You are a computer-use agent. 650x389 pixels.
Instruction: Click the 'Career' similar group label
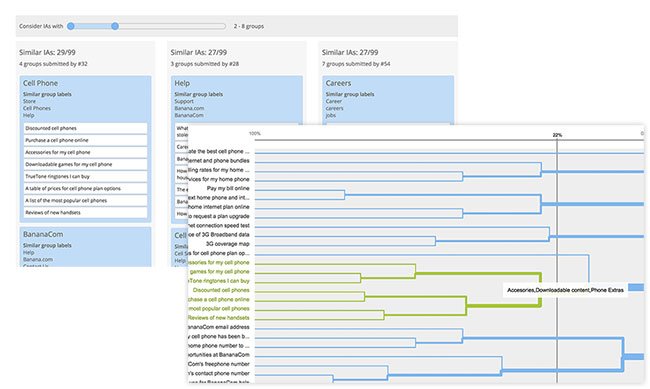(x=334, y=101)
